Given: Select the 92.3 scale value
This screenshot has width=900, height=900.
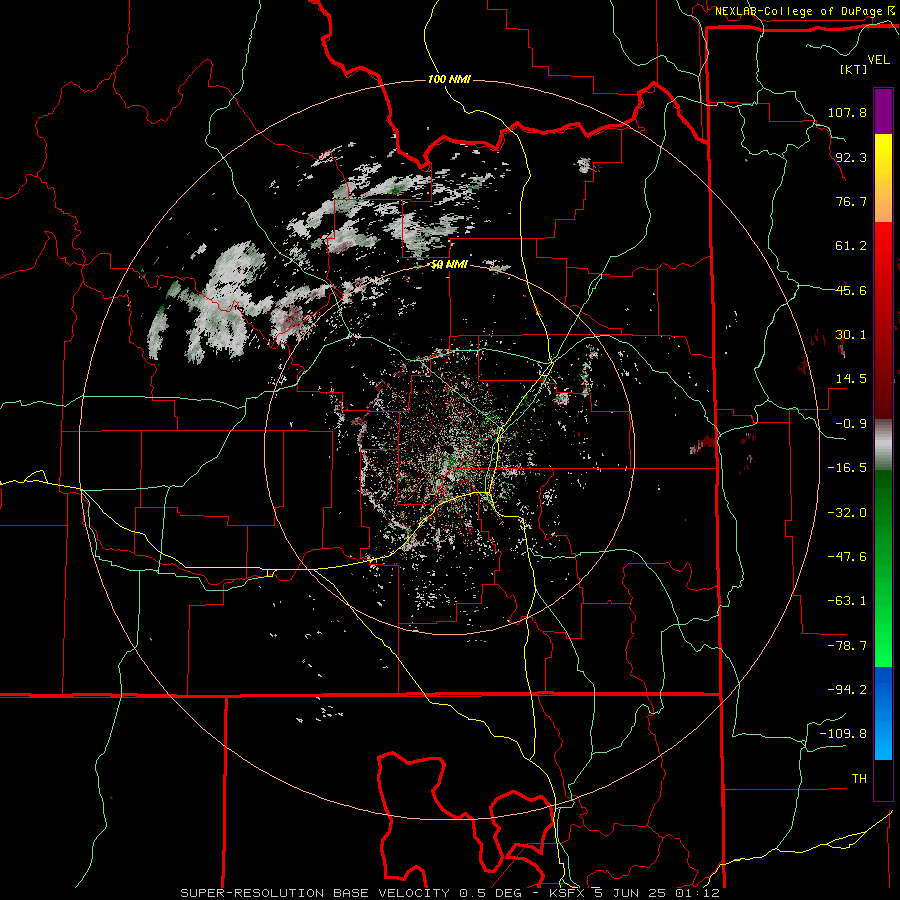Looking at the screenshot, I should [851, 157].
